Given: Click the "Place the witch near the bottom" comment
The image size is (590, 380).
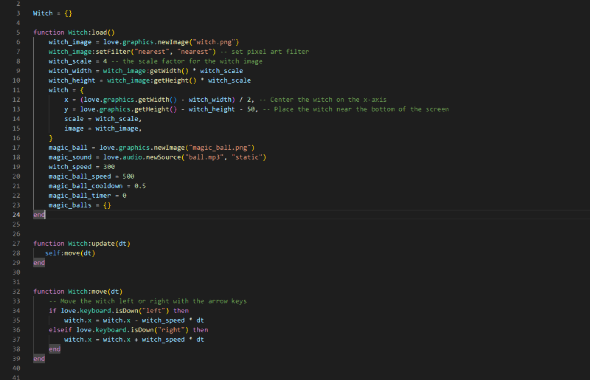Looking at the screenshot, I should 357,109.
